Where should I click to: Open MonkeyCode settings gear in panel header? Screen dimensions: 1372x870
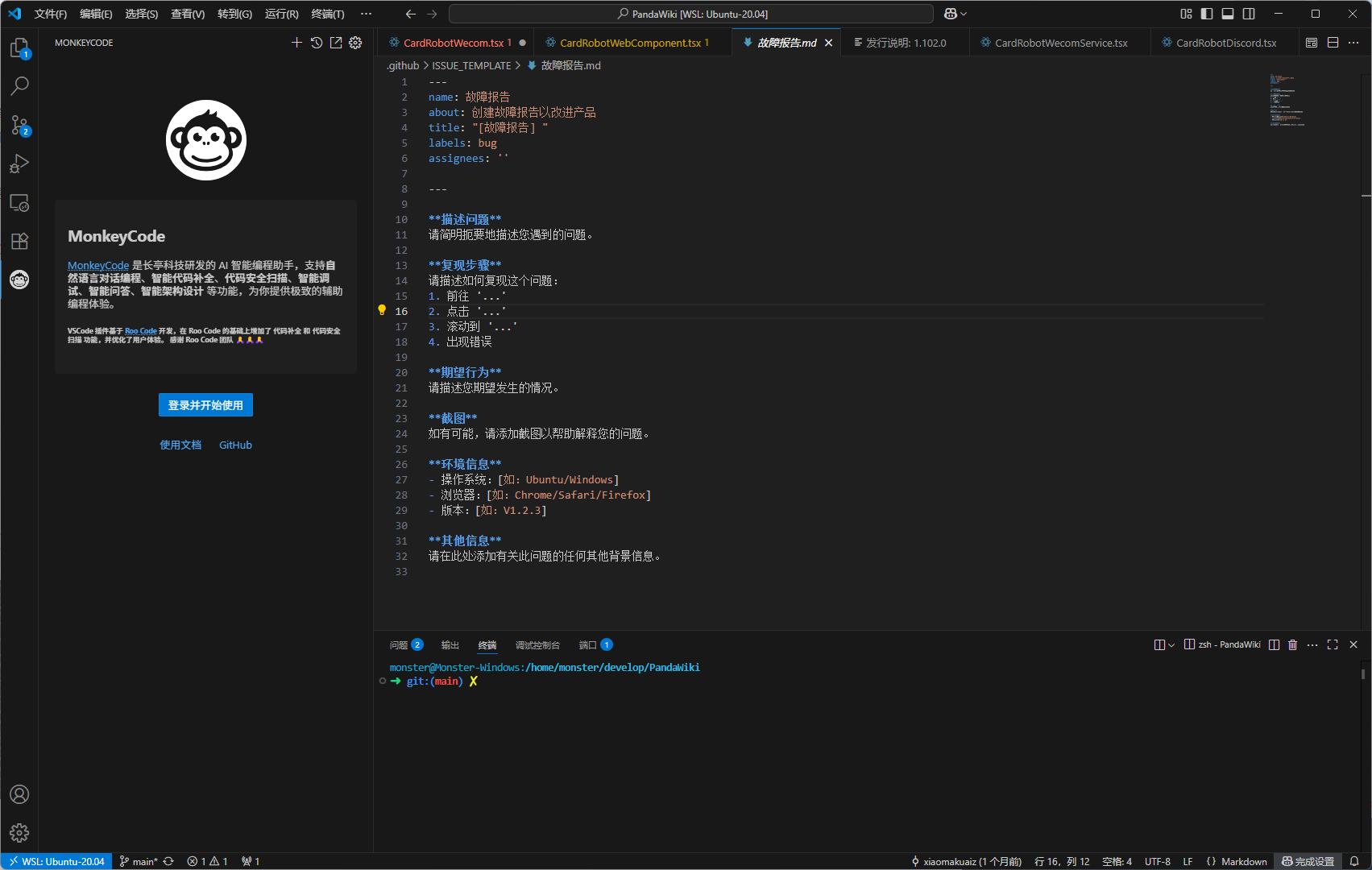pos(355,43)
